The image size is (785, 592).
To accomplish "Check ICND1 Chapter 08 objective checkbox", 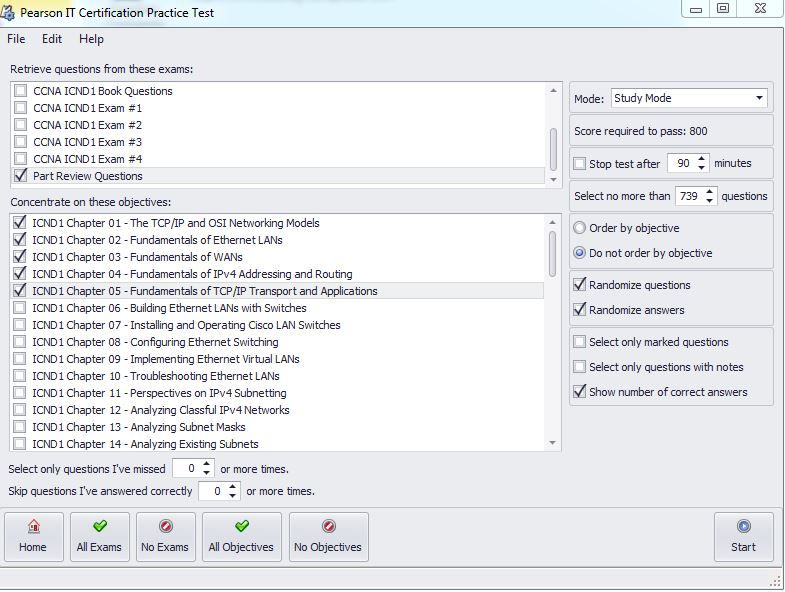I will coord(20,342).
